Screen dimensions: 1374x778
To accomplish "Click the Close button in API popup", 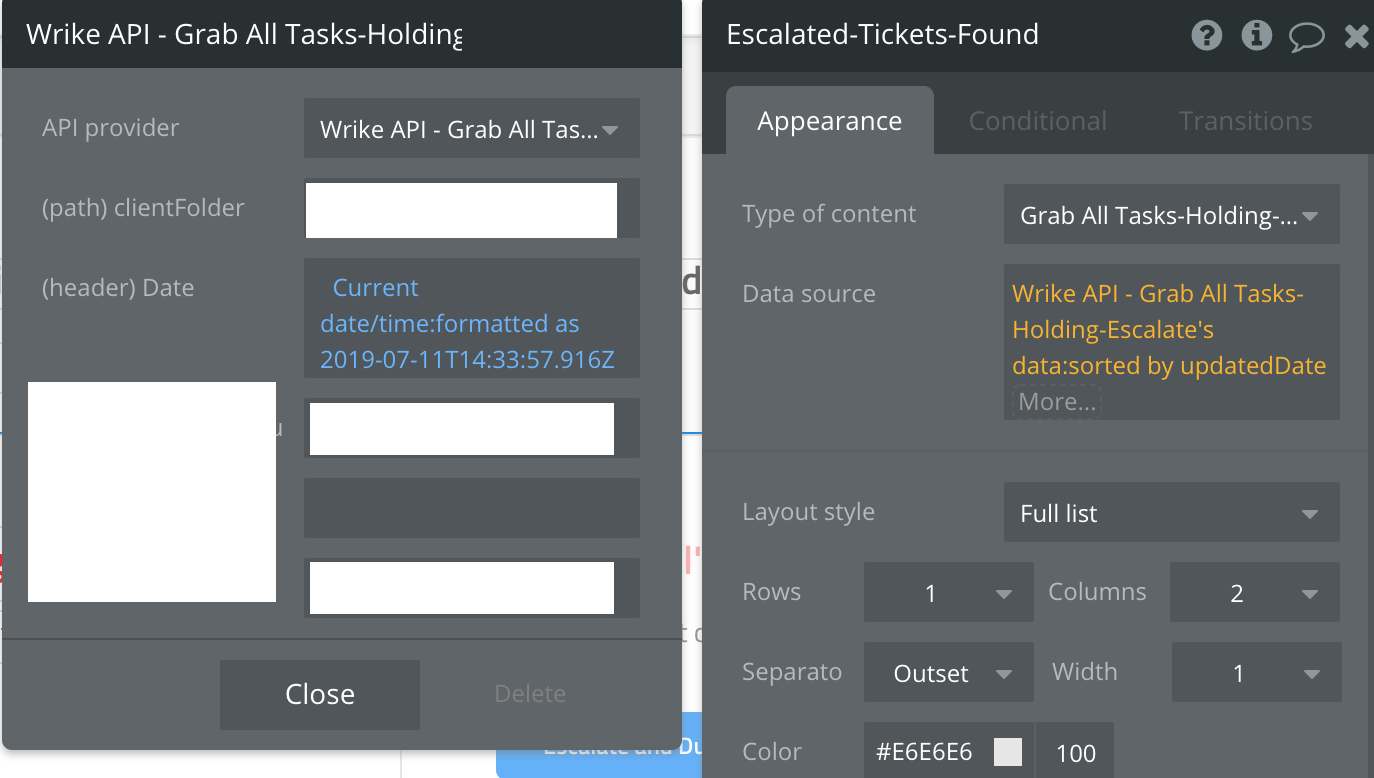I will (x=320, y=694).
